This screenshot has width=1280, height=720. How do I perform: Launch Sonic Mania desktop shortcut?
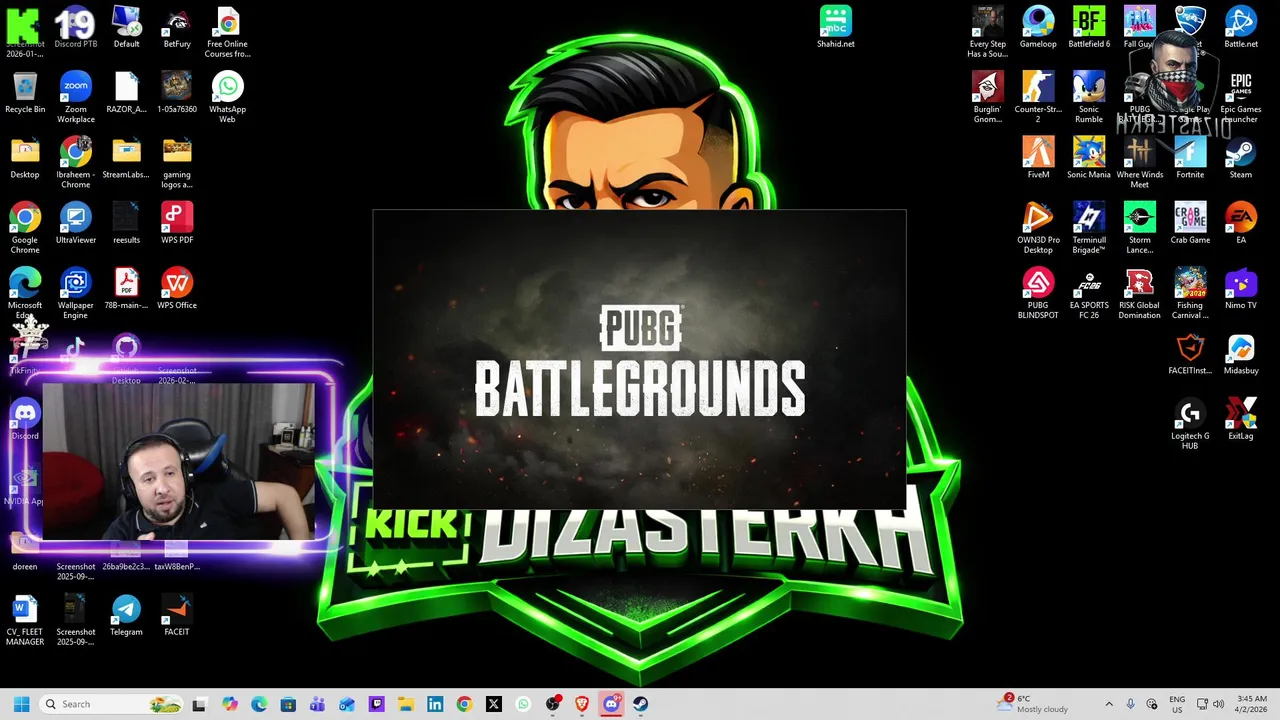[x=1089, y=159]
